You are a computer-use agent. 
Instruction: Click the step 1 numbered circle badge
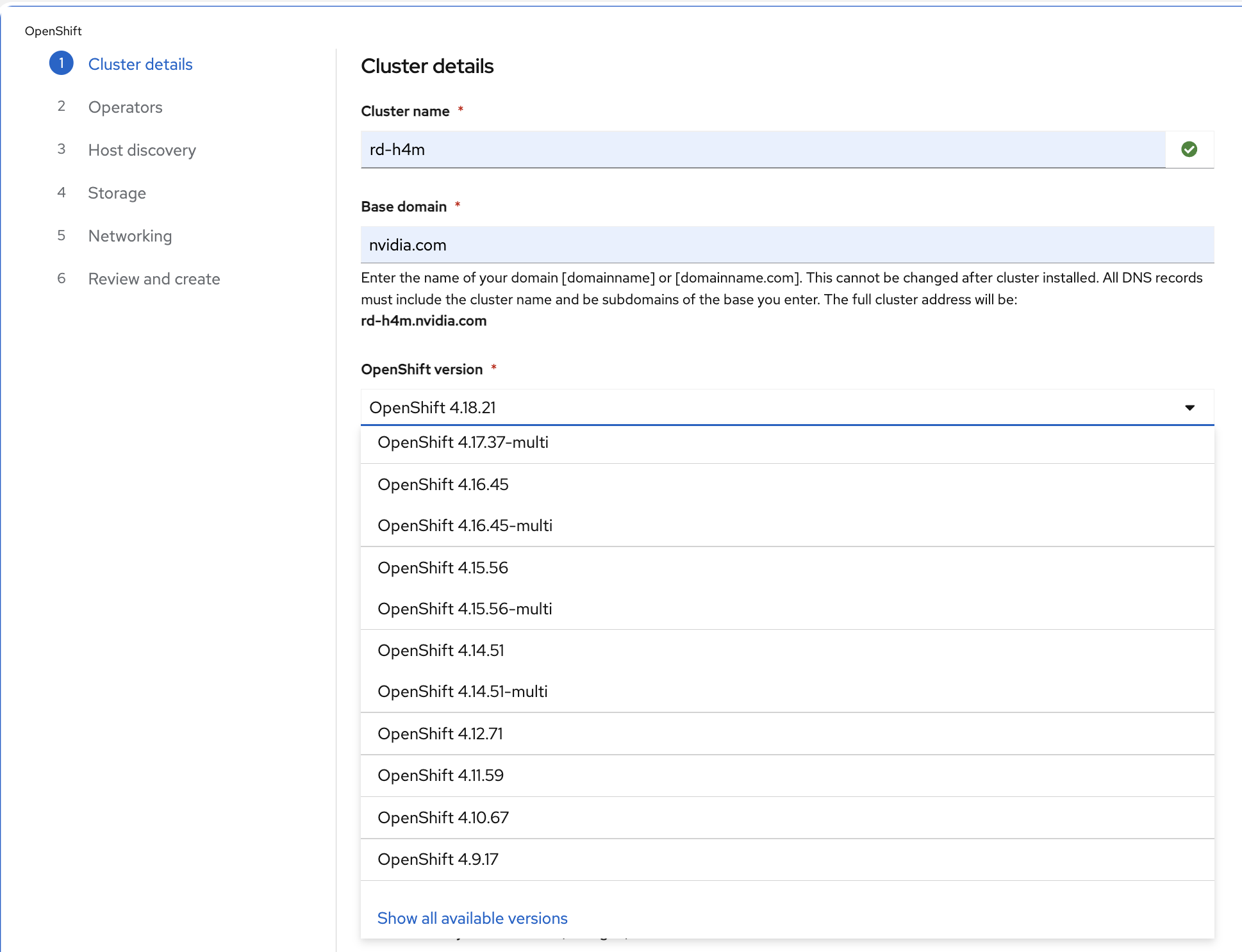tap(62, 63)
